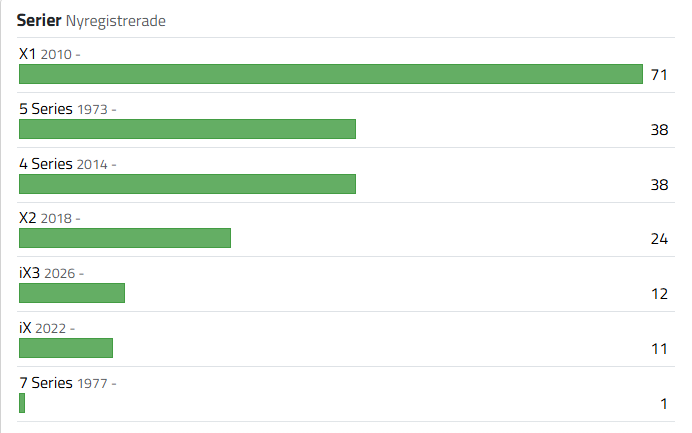Click the X2 green bar
692x433 pixels.
click(124, 238)
